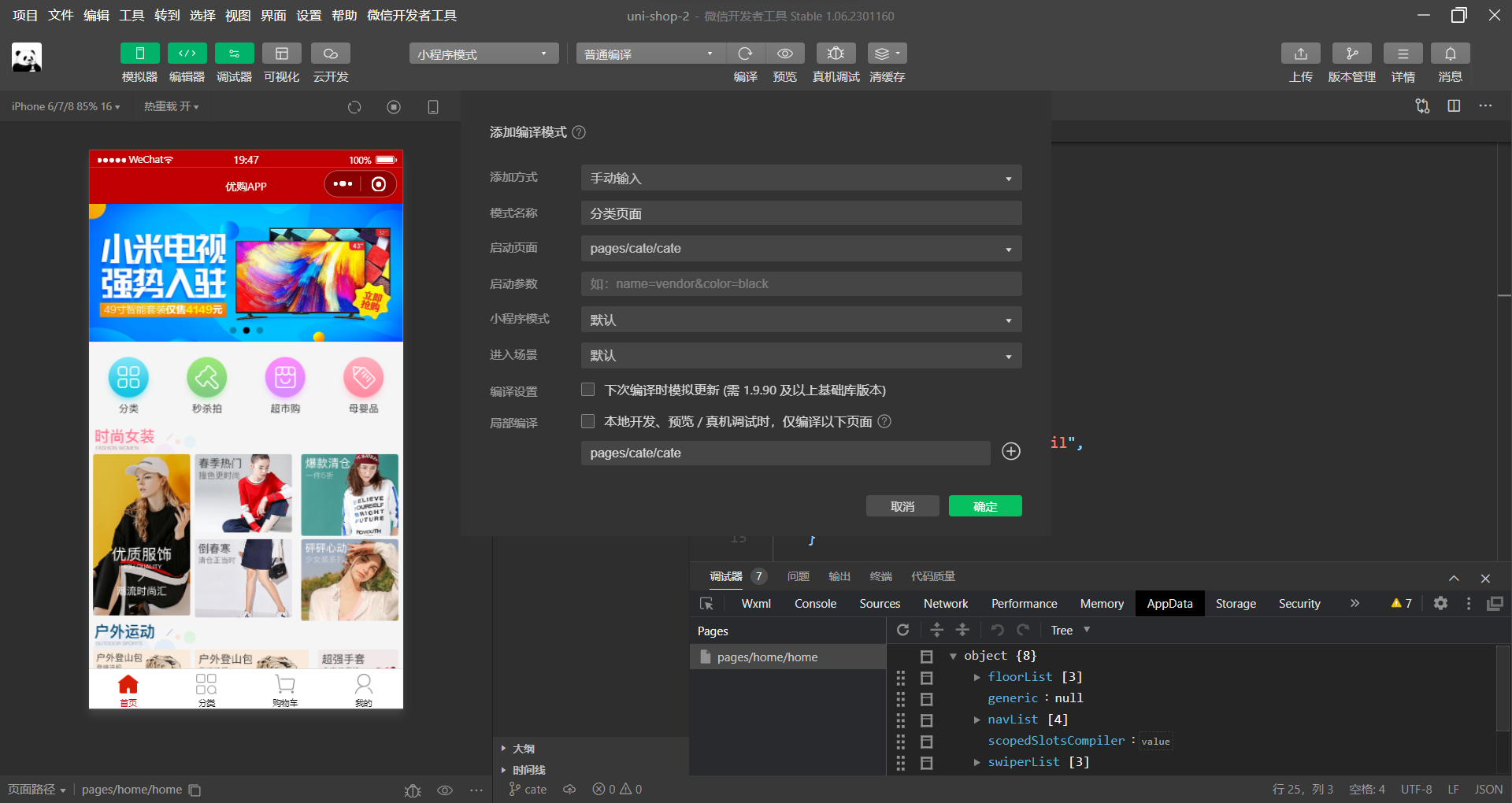The height and width of the screenshot is (803, 1512).
Task: Refresh AppData with the reload icon
Action: pos(903,630)
